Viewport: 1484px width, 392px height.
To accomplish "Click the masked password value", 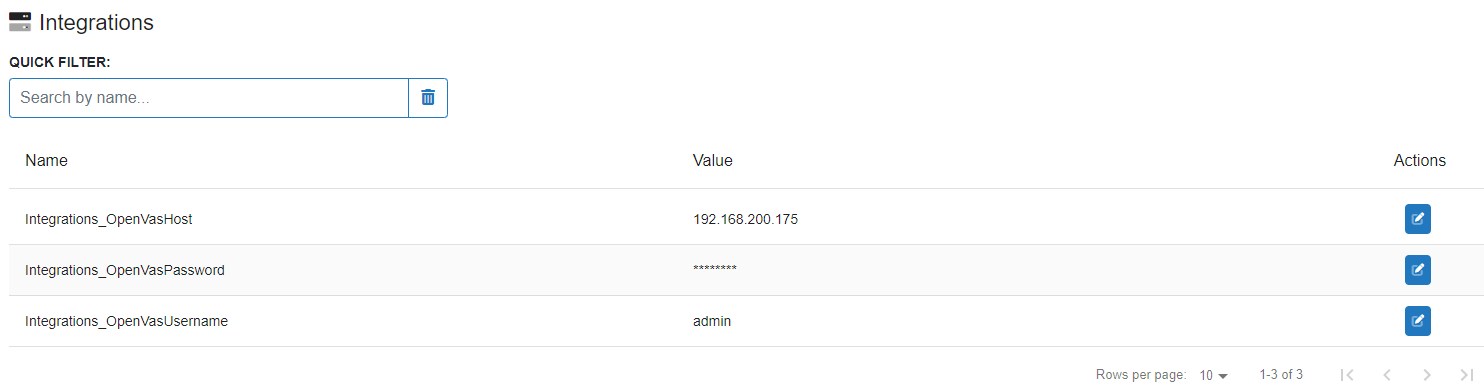I will pos(715,270).
